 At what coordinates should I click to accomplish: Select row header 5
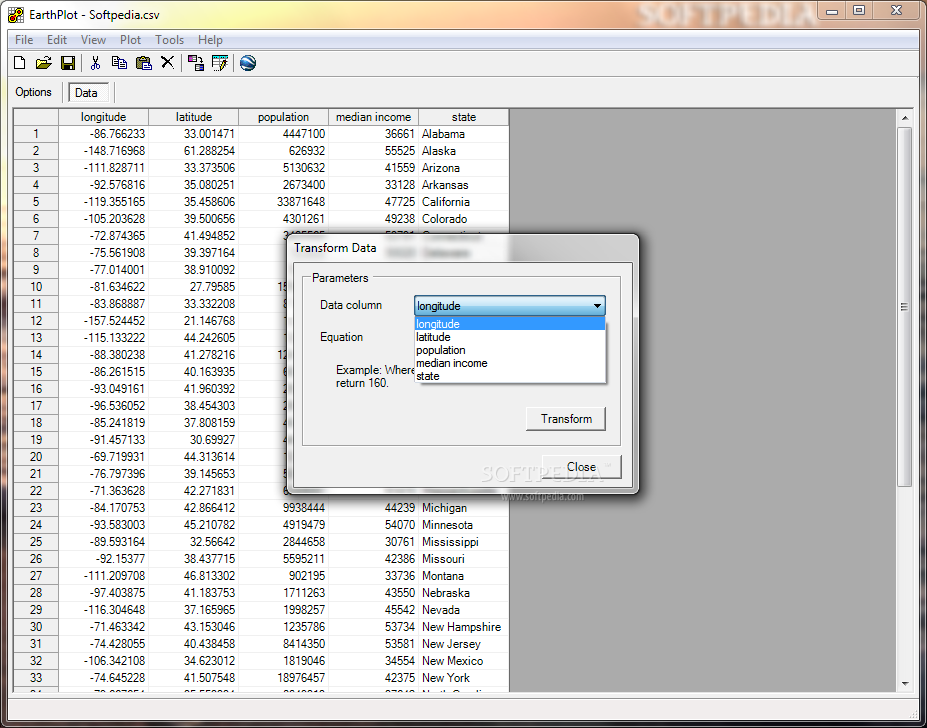[36, 202]
